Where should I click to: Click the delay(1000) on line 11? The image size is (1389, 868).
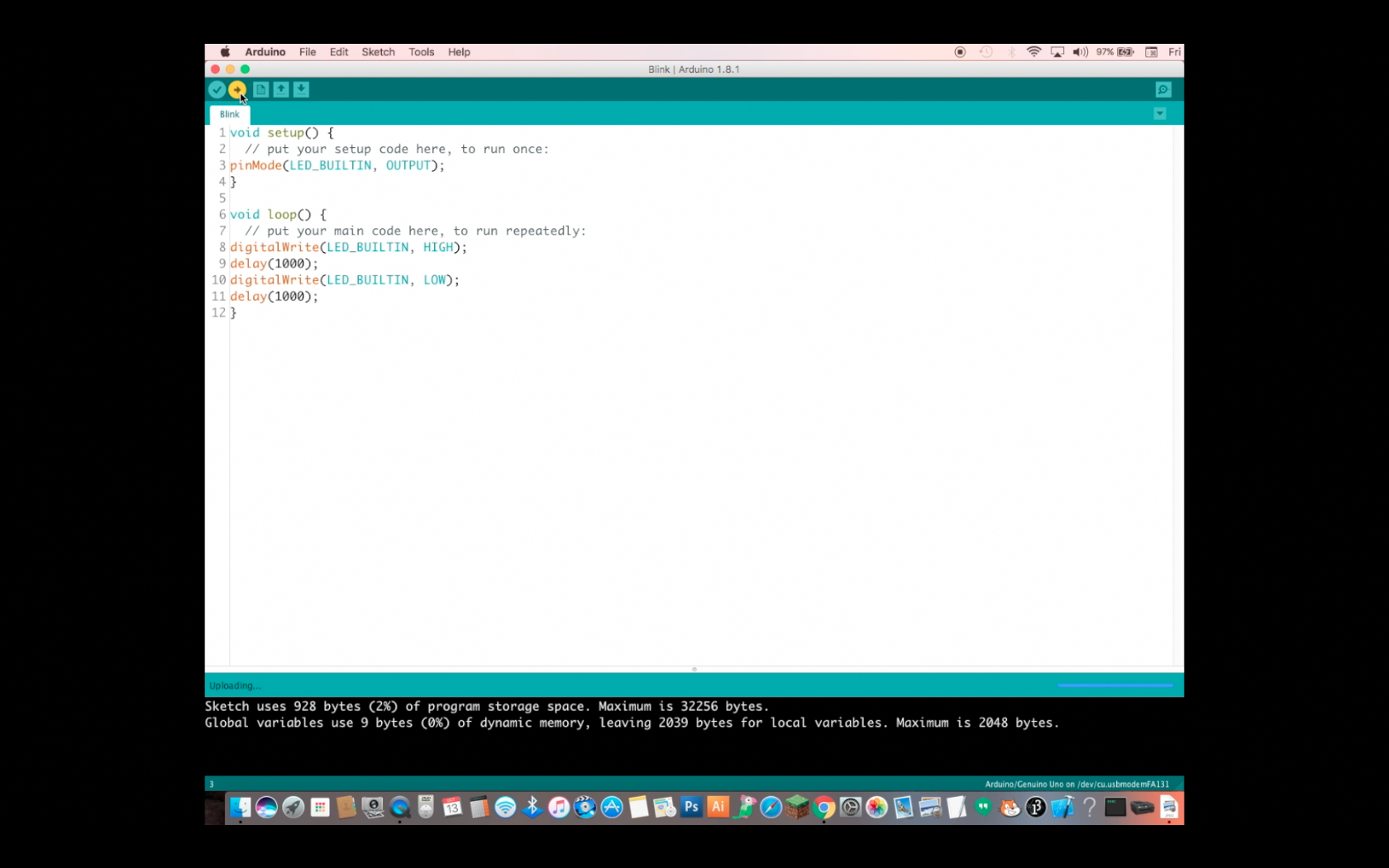click(x=274, y=296)
